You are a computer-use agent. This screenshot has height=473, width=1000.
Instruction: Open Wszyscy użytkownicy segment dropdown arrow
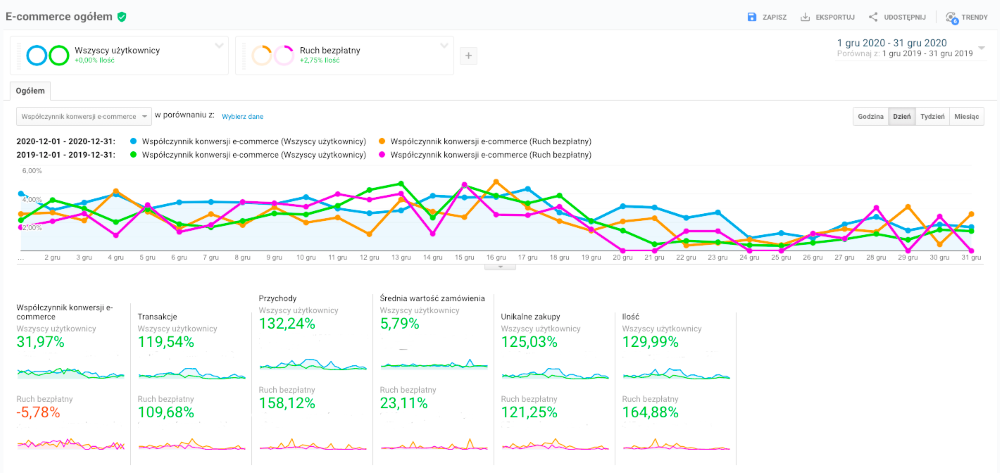pyautogui.click(x=219, y=45)
